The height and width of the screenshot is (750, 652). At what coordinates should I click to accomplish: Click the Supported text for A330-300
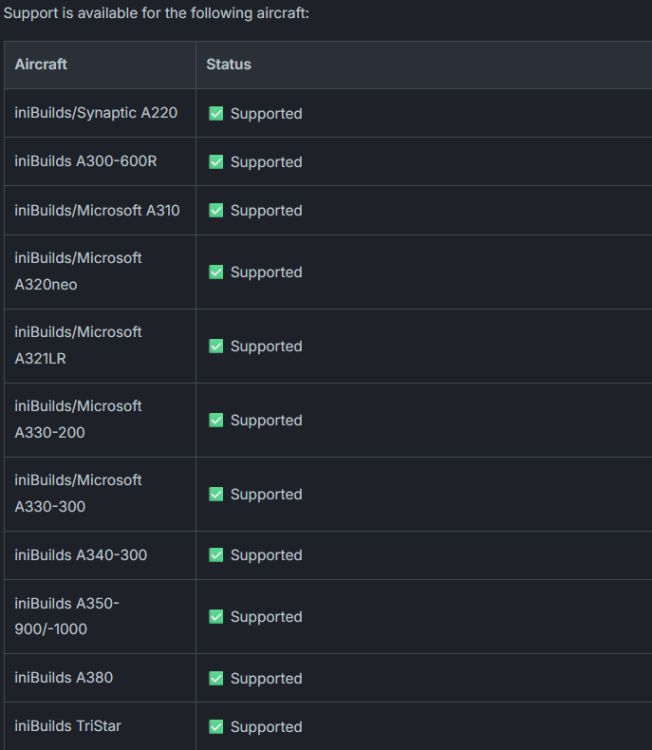(x=266, y=495)
